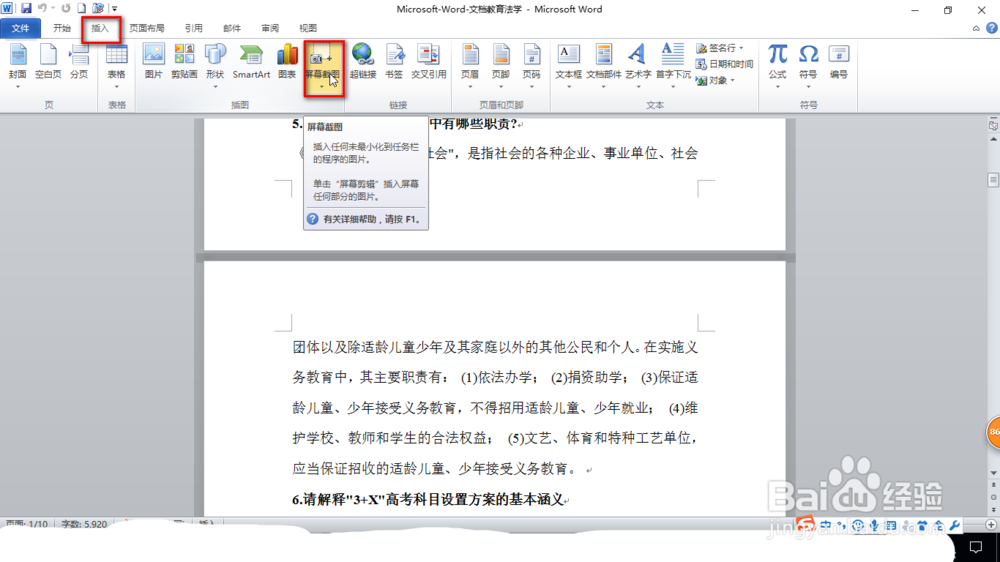Save the document from Quick Access

tap(26, 8)
